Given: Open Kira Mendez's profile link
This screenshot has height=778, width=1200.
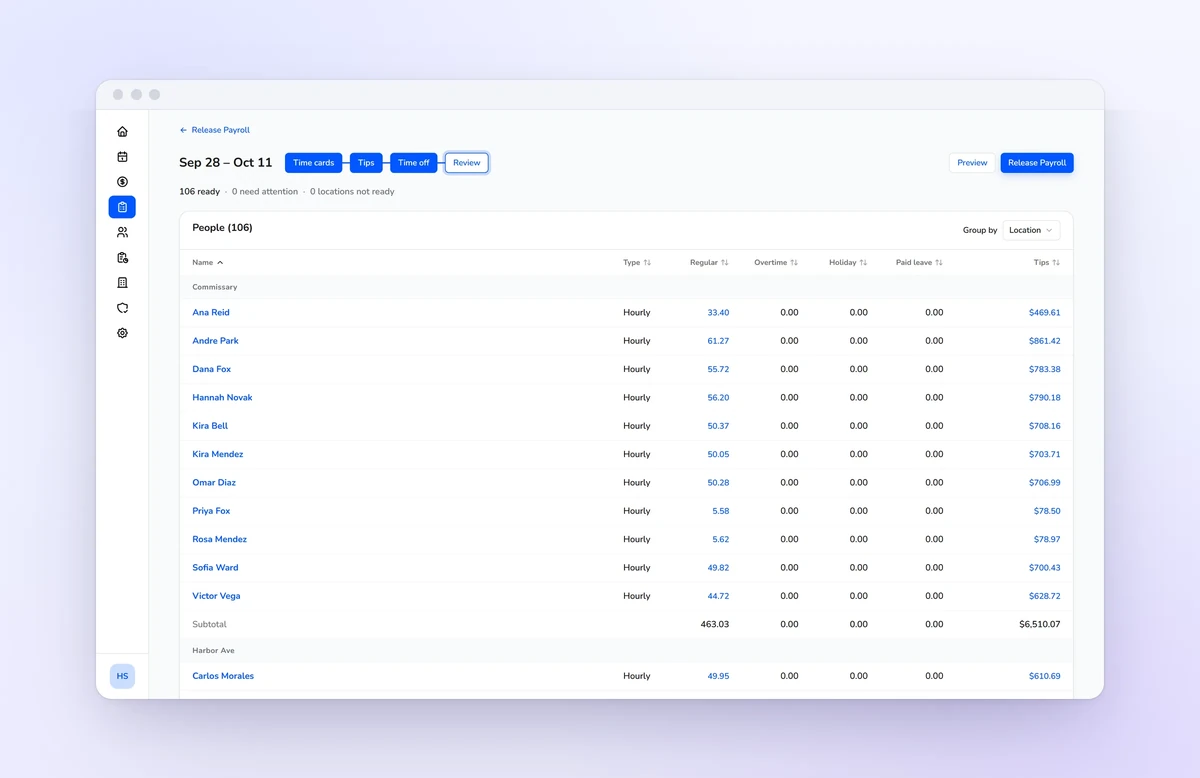Looking at the screenshot, I should [x=218, y=454].
